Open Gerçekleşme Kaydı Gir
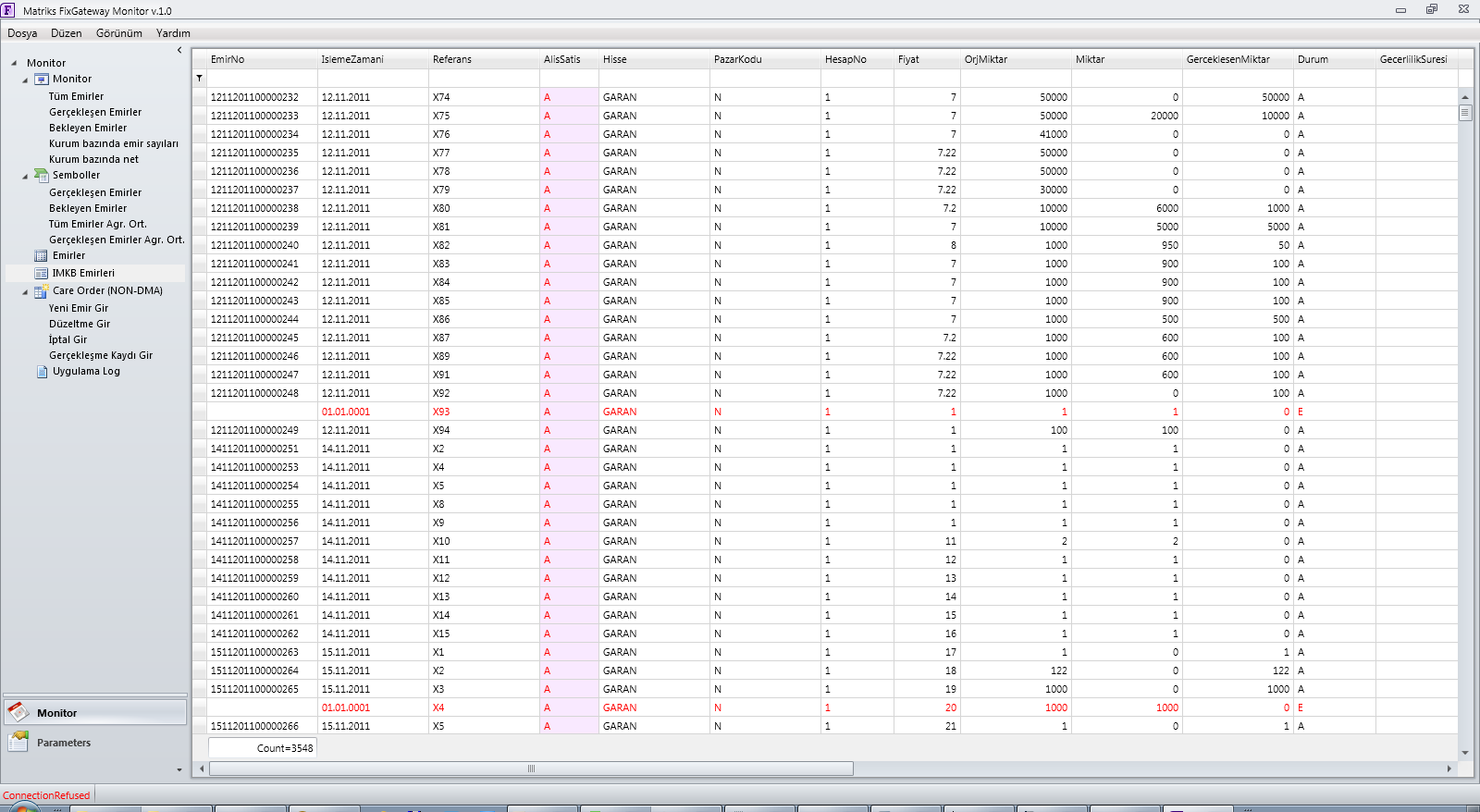The height and width of the screenshot is (812, 1480). [x=101, y=355]
